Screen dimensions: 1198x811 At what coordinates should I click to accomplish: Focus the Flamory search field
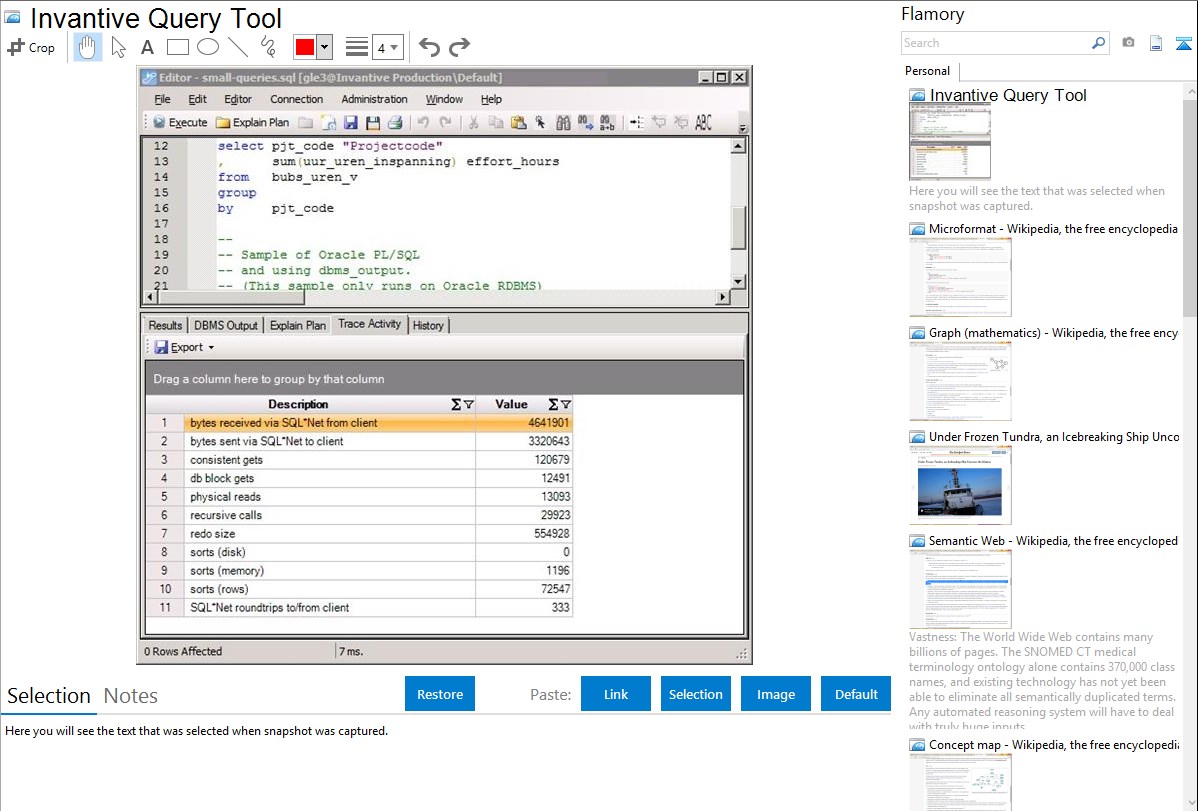point(995,43)
